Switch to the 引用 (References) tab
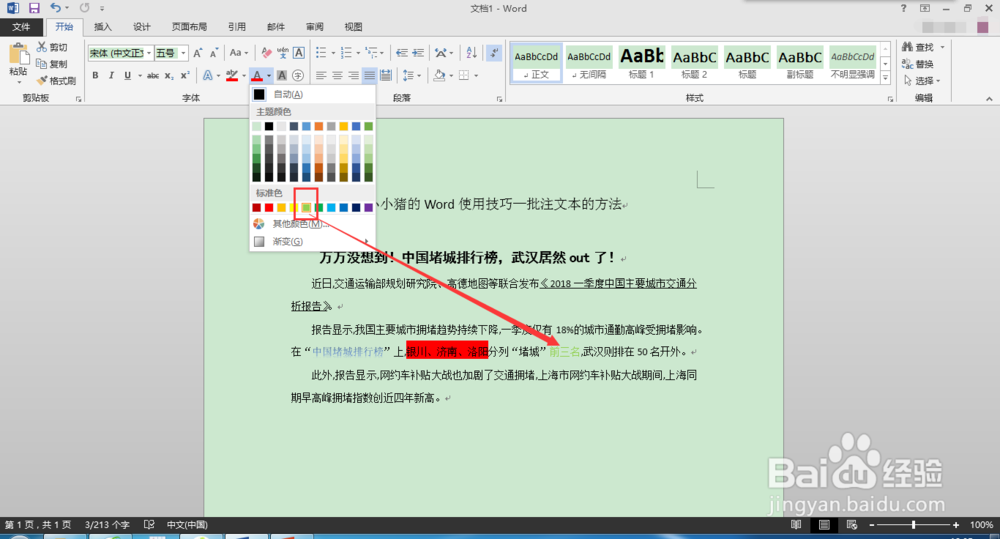 237,27
